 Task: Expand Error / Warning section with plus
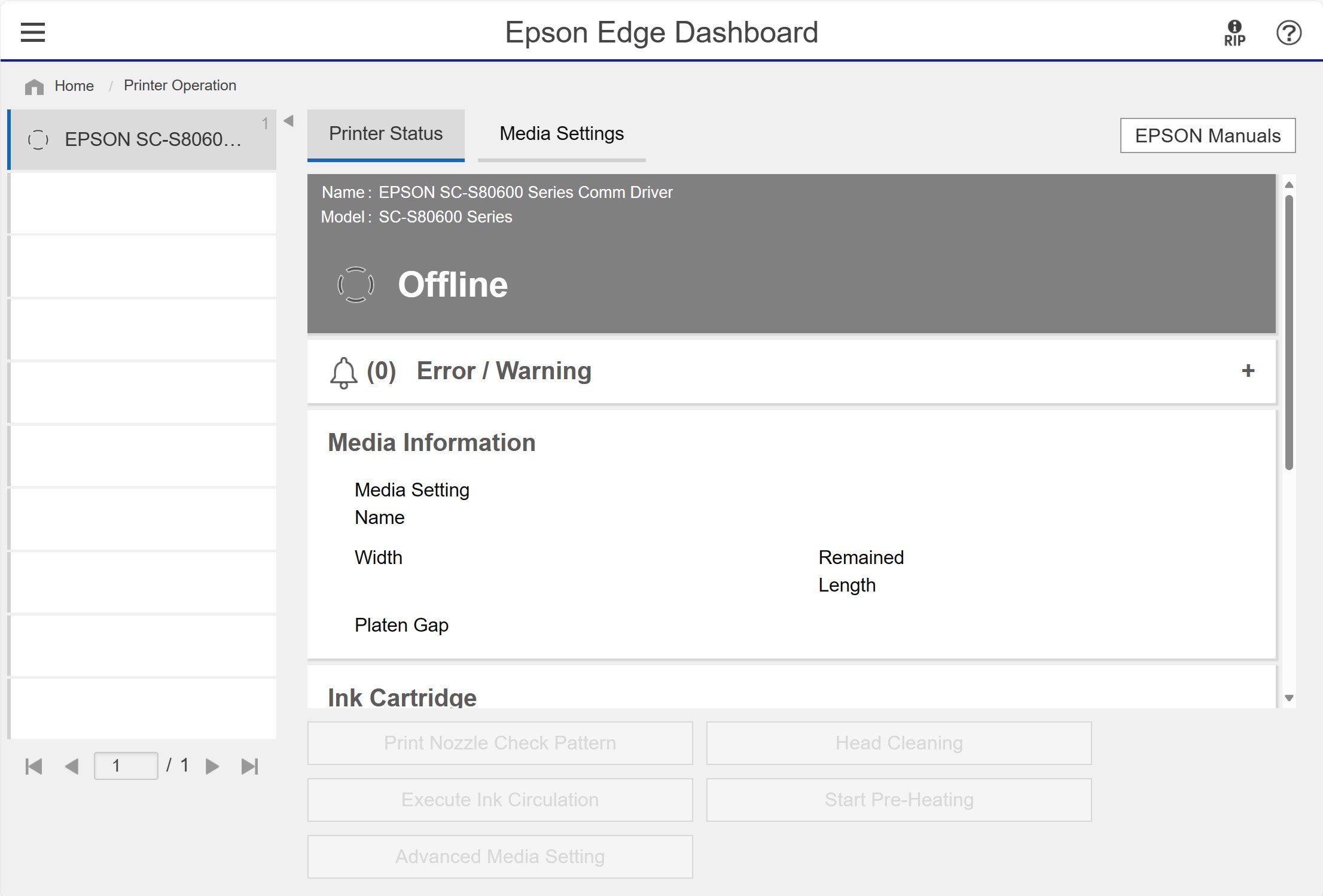[1248, 371]
